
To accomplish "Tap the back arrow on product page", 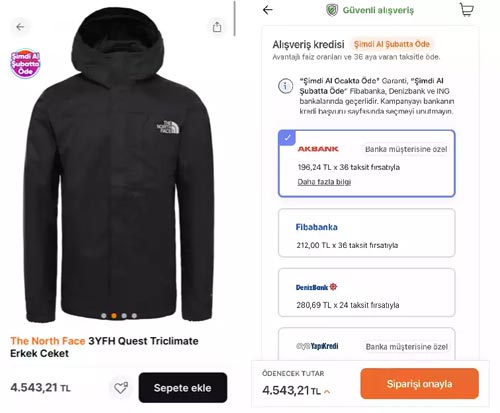I will pyautogui.click(x=20, y=27).
